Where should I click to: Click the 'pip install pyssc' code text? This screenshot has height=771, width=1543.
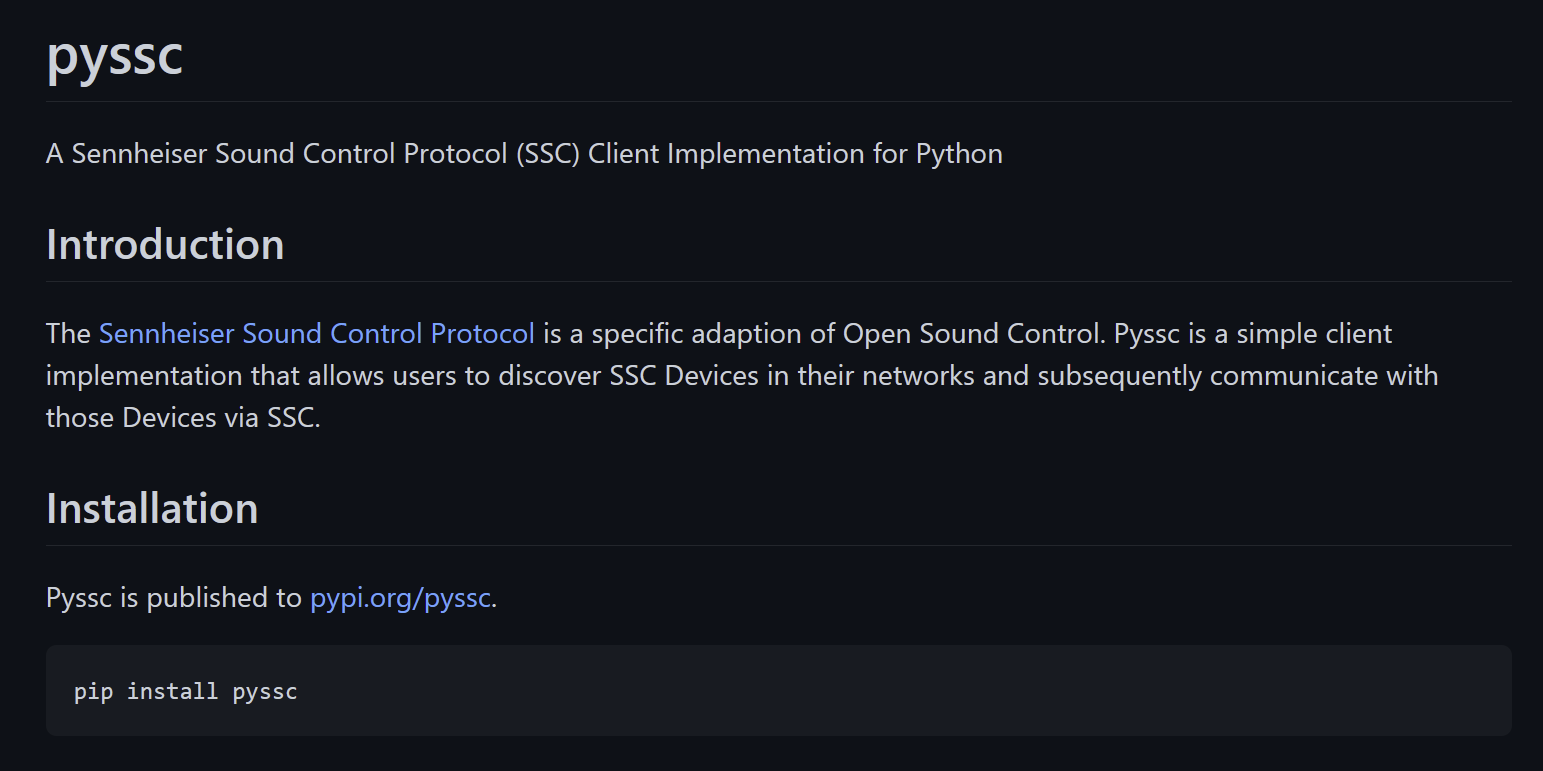(186, 691)
